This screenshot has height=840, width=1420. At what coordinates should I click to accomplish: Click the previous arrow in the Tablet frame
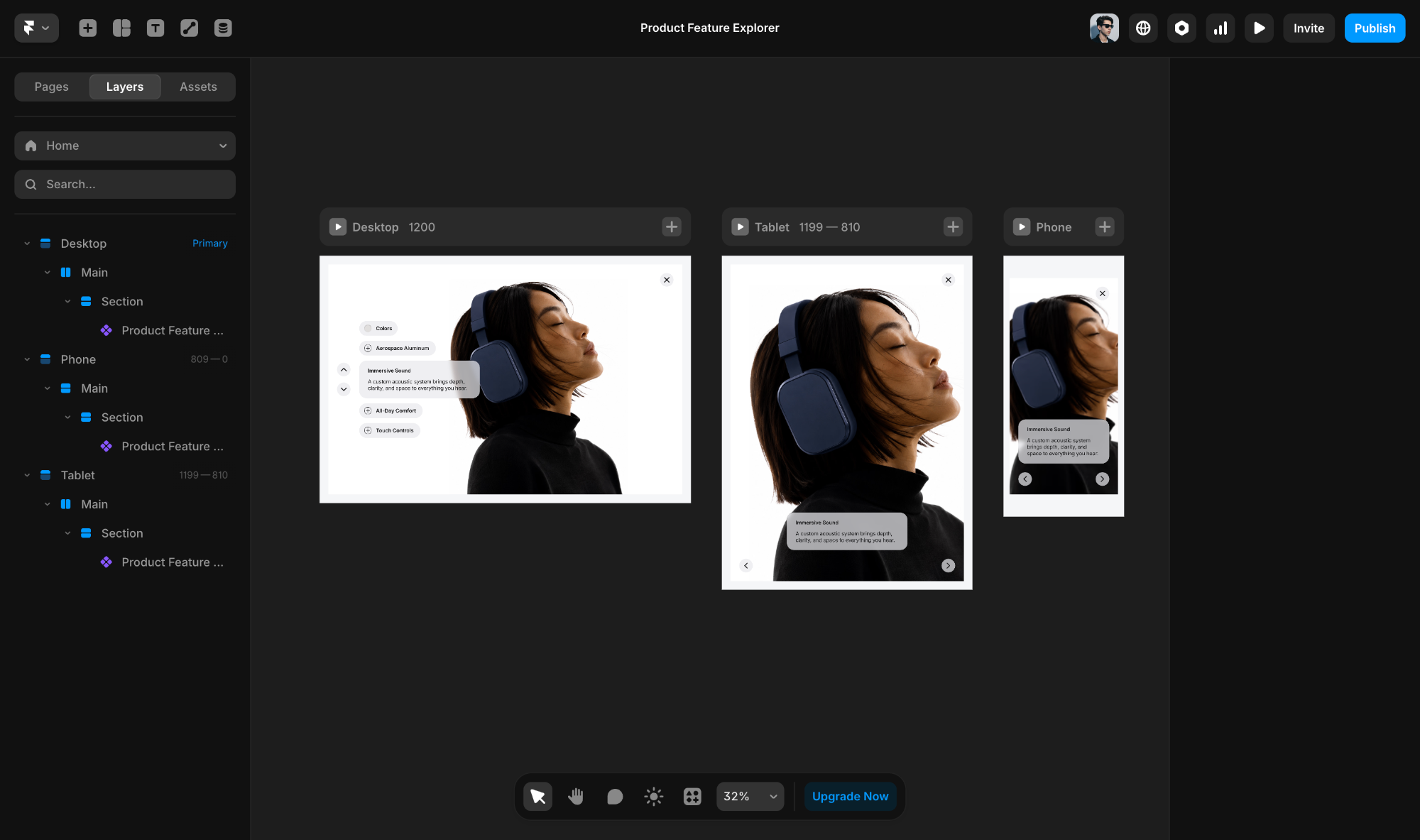coord(745,565)
